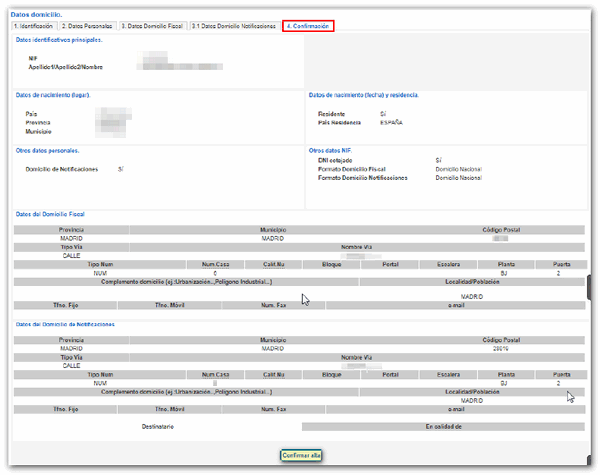Image resolution: width=600 pixels, height=475 pixels.
Task: Select the Datos de nacimiento (fecha) y residencia heading
Action: tap(364, 95)
